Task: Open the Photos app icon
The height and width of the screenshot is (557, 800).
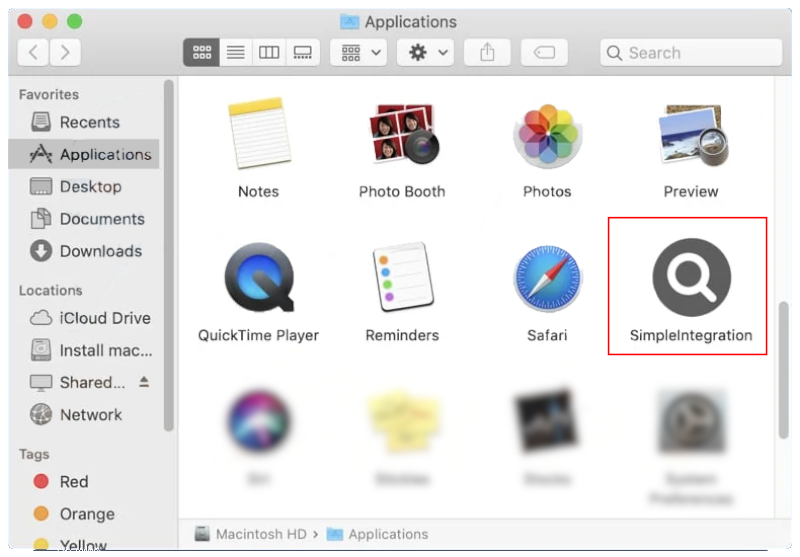Action: [x=547, y=136]
